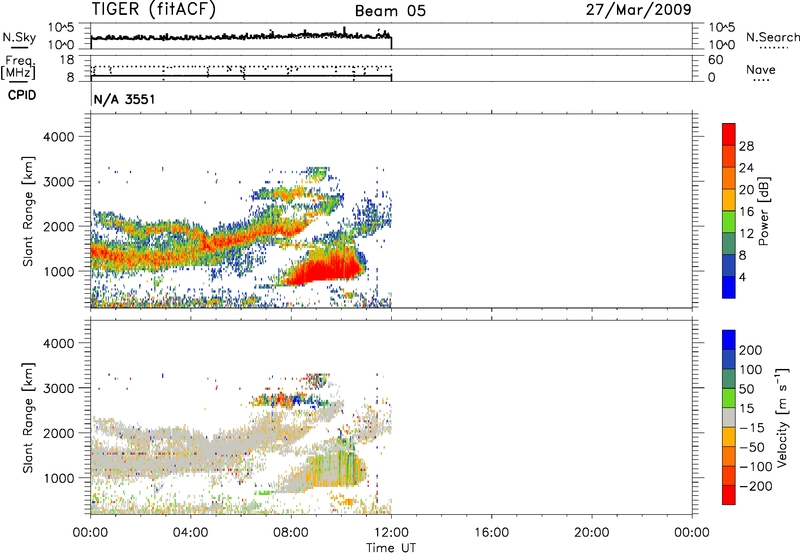Click the '12' power colorbar label
Viewport: 800px width, 554px height.
click(x=746, y=234)
